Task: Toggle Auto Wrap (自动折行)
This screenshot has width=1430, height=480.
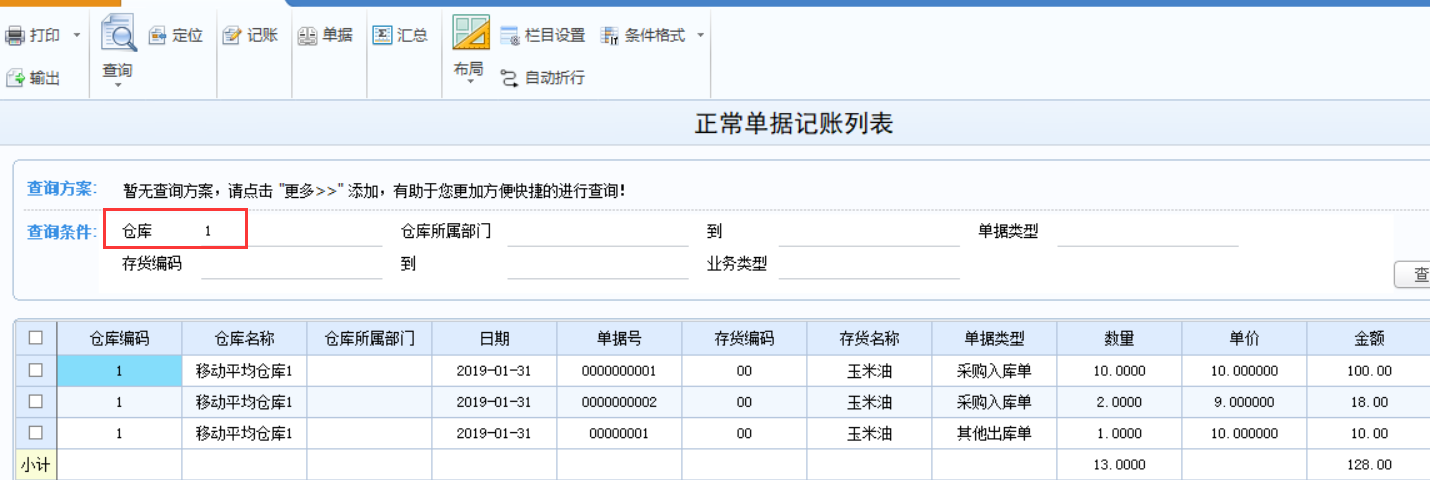Action: coord(510,78)
